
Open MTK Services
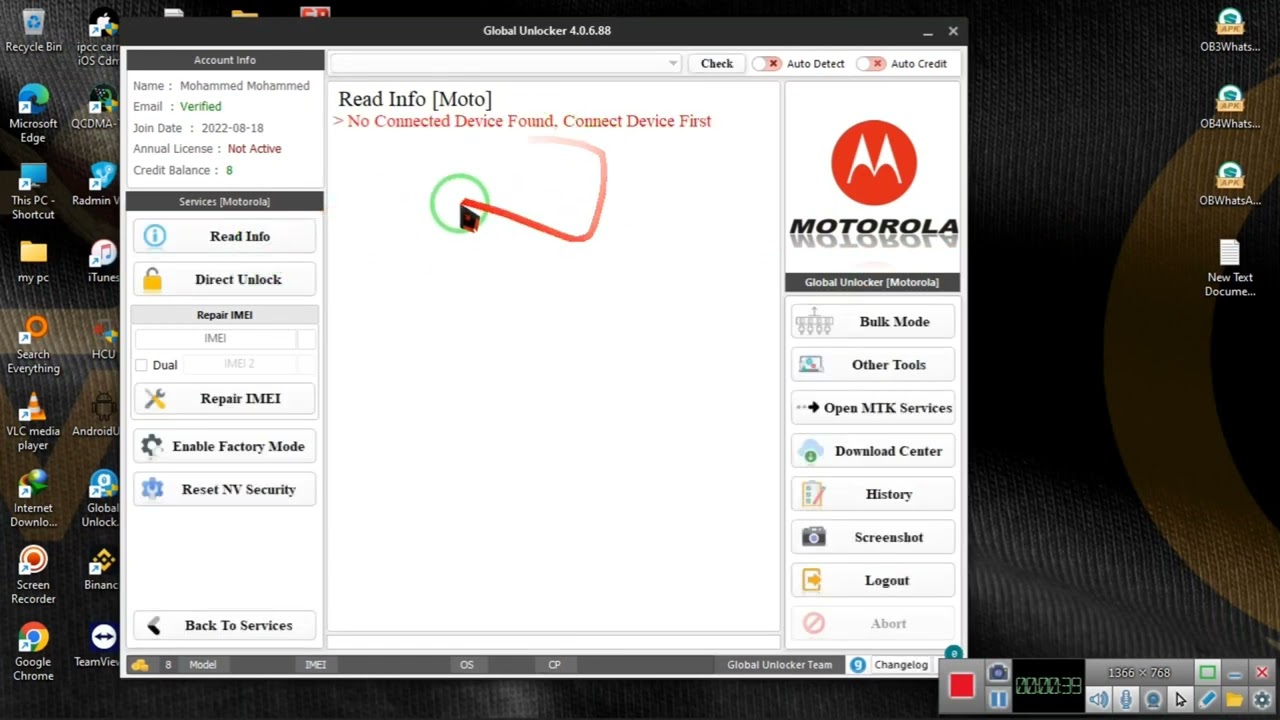[x=873, y=408]
